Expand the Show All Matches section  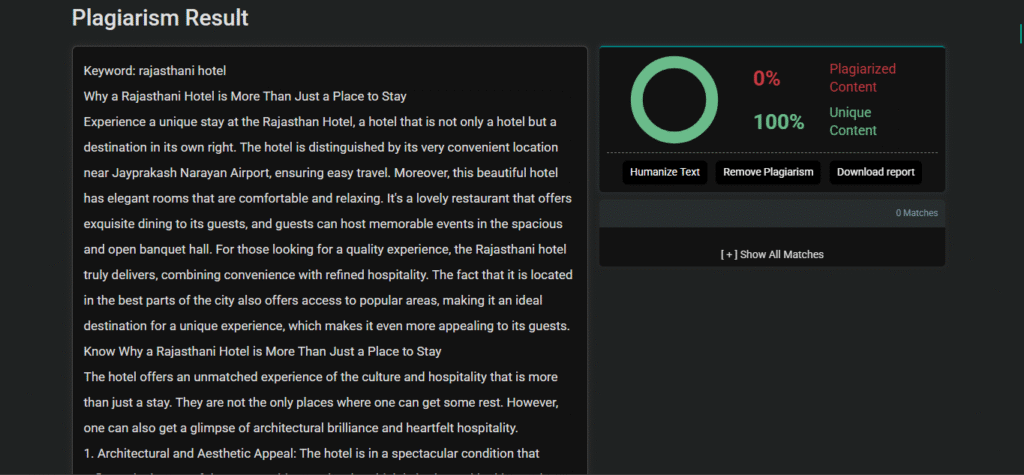[772, 254]
